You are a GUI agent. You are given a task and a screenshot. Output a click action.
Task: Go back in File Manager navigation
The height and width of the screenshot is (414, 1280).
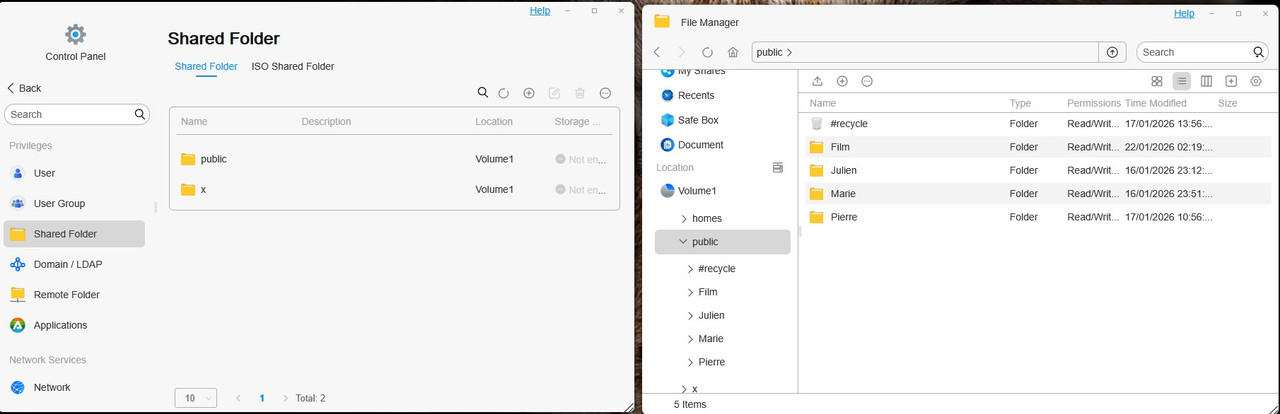tap(657, 52)
